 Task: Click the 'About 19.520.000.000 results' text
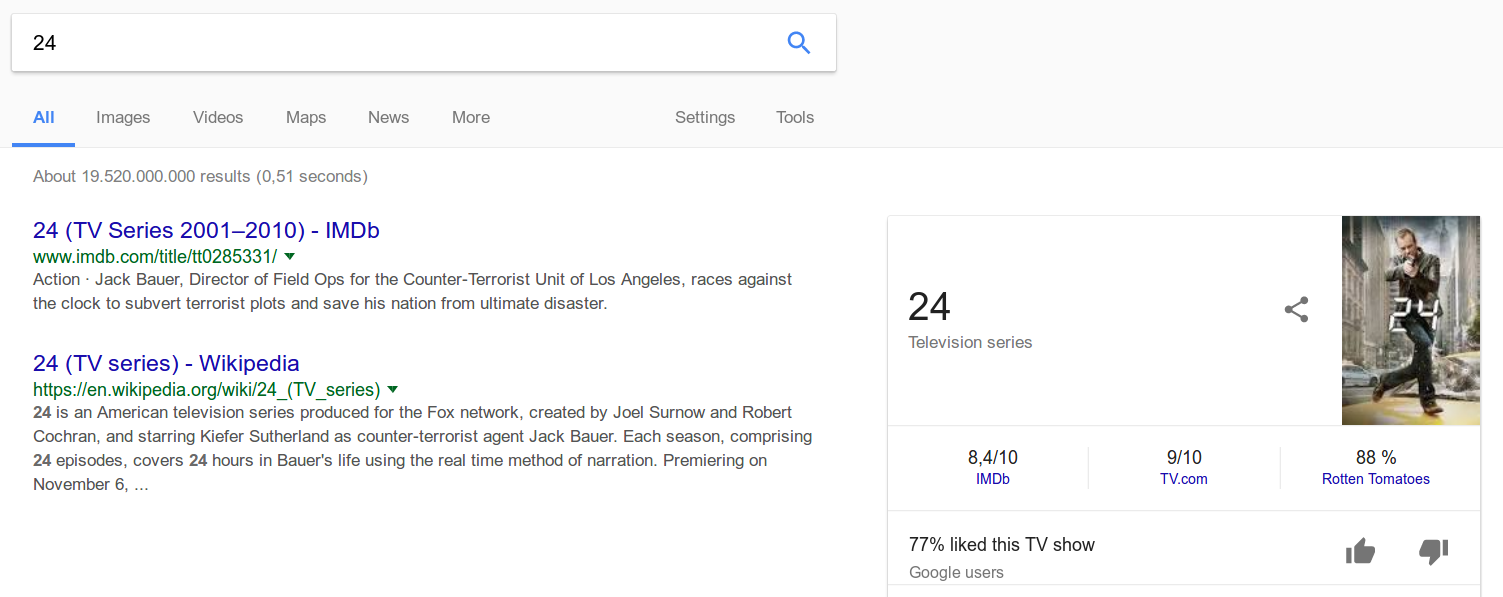pos(200,176)
